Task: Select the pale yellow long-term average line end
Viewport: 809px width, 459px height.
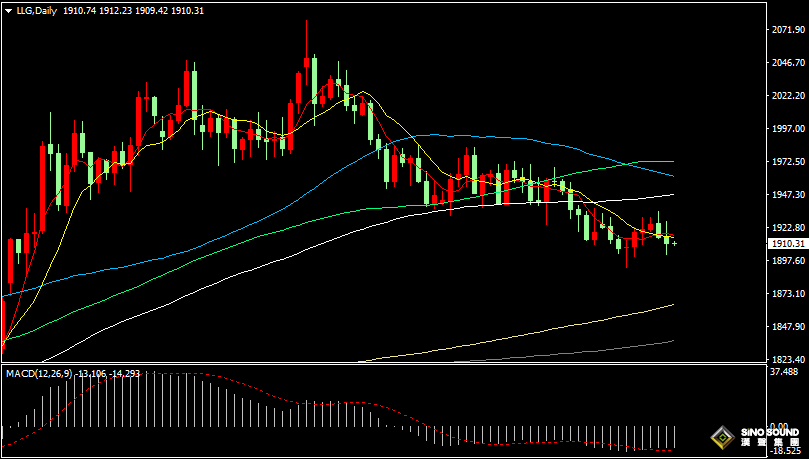Action: [x=671, y=305]
